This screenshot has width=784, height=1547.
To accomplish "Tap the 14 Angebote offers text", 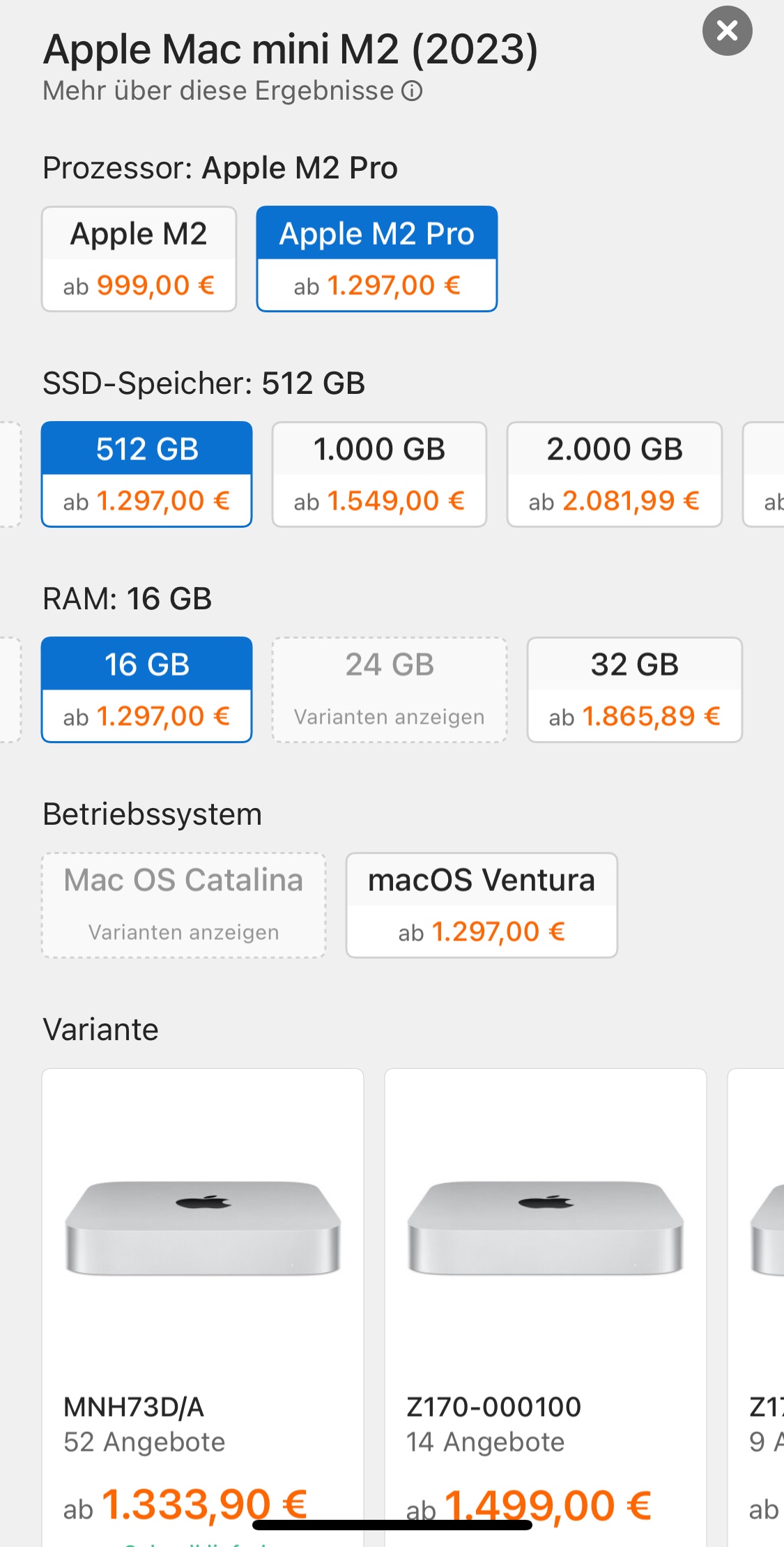I will (485, 1442).
